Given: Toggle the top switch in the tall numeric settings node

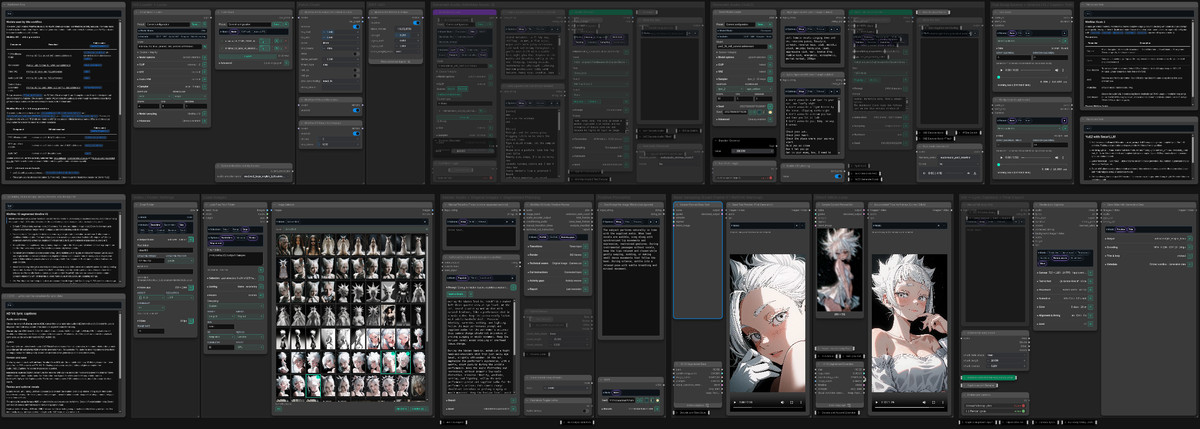Looking at the screenshot, I should pyautogui.click(x=354, y=28).
